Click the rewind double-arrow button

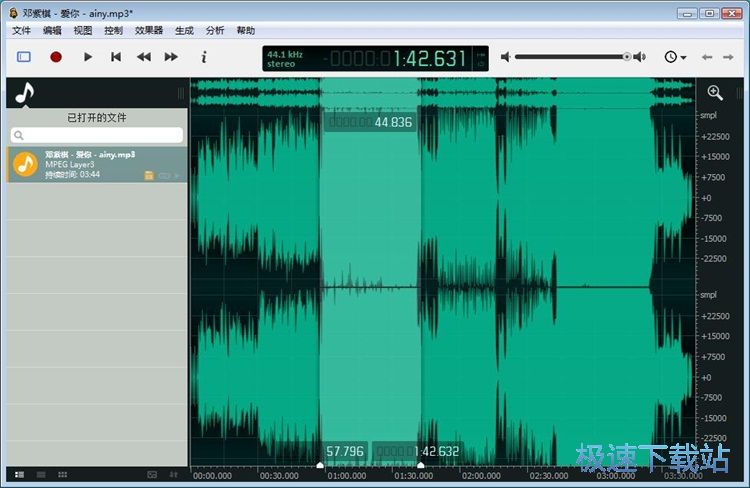143,57
